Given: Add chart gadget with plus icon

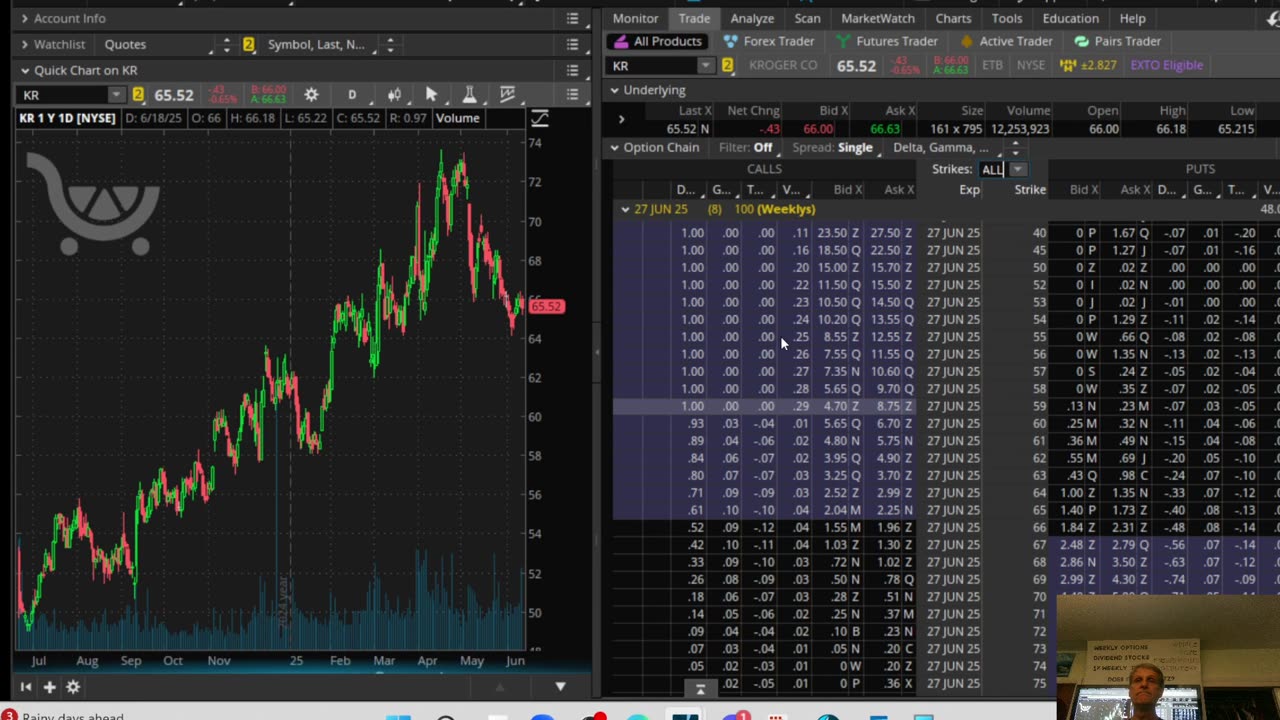Looking at the screenshot, I should 49,687.
